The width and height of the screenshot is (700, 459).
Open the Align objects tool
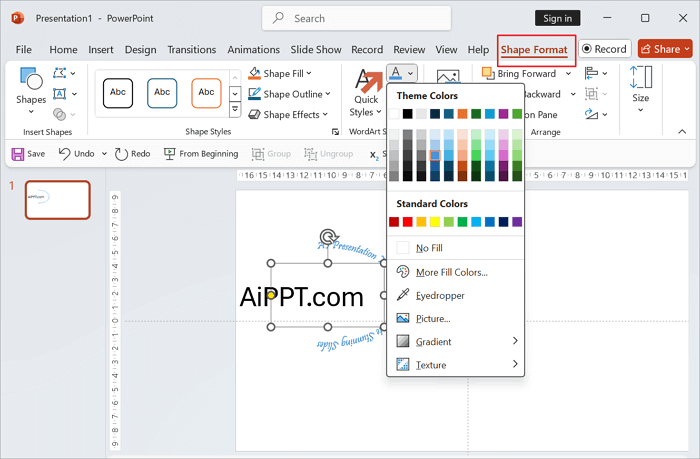tap(591, 73)
